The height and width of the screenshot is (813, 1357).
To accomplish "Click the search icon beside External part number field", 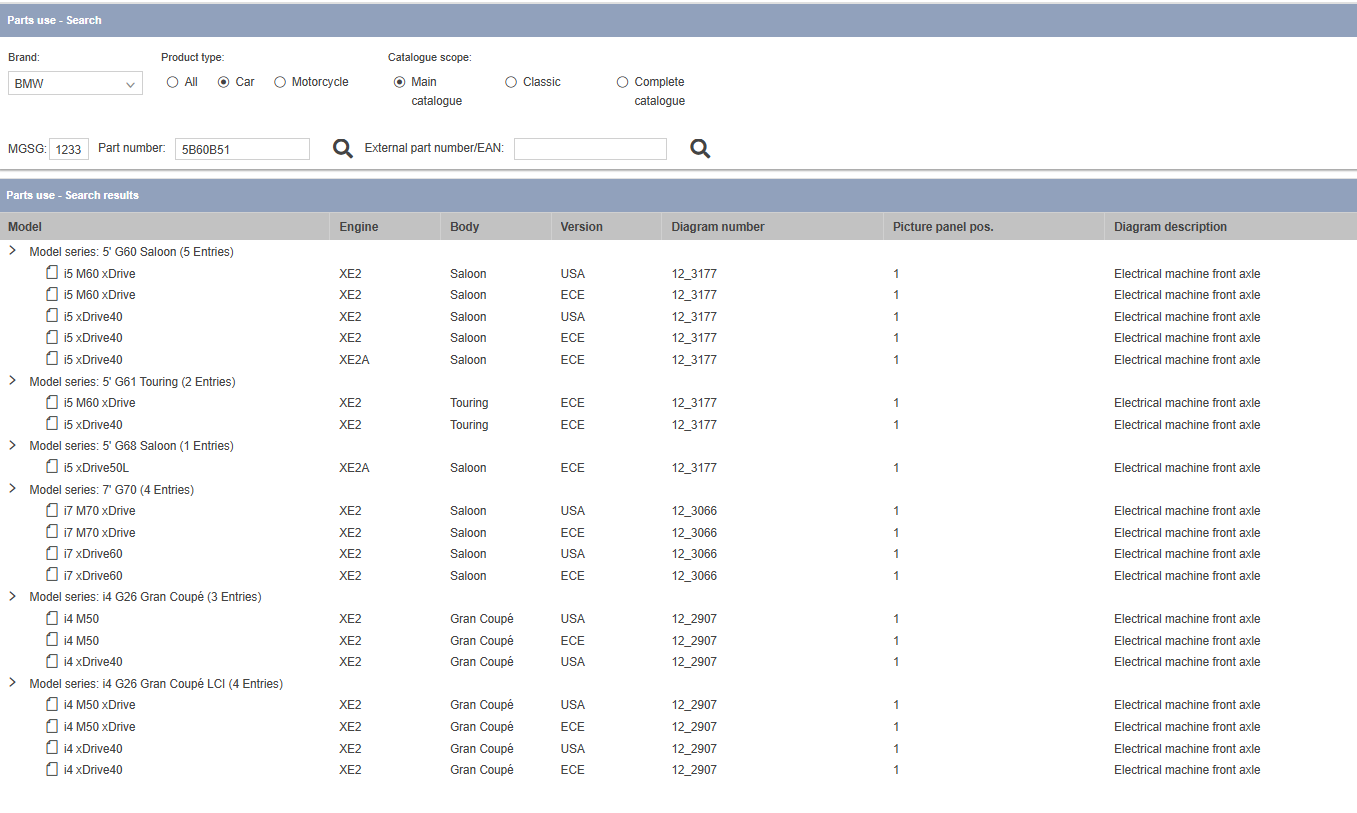I will (x=700, y=149).
